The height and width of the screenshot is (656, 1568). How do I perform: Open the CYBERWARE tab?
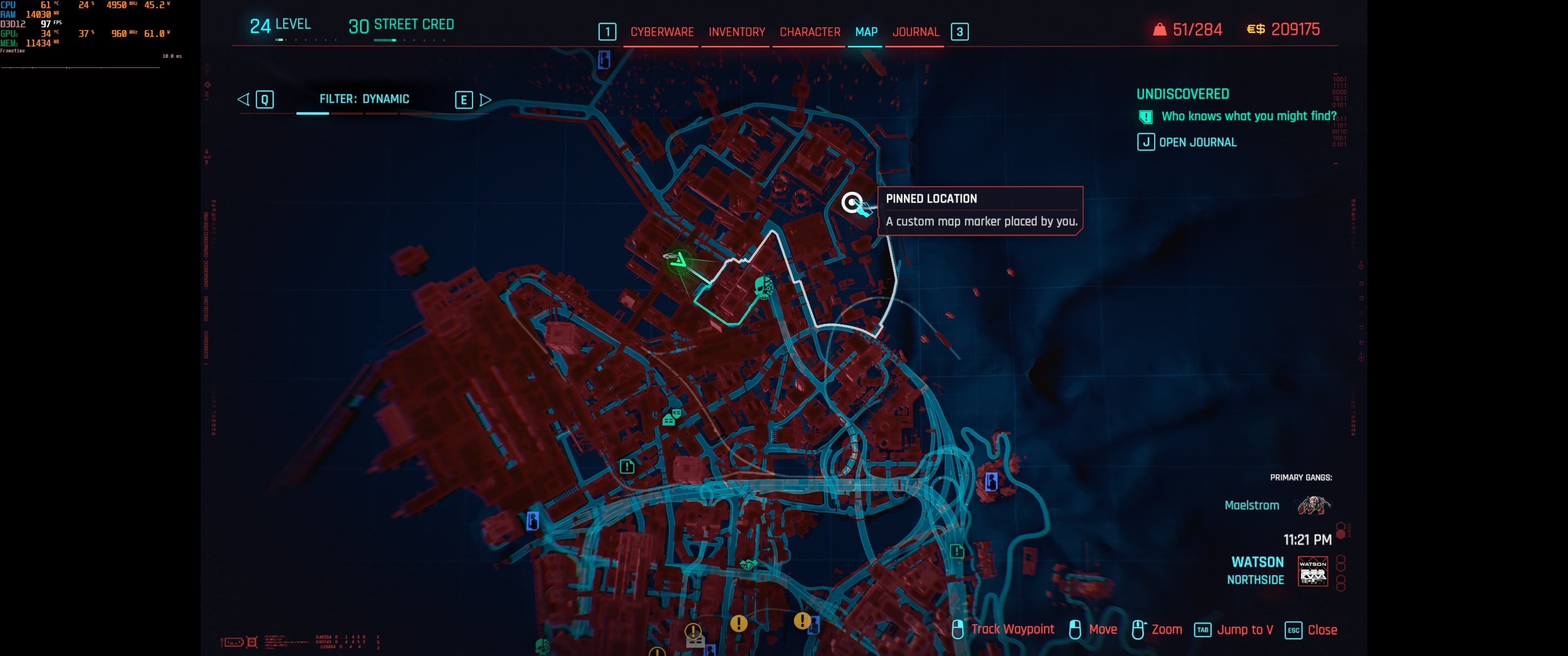point(662,31)
